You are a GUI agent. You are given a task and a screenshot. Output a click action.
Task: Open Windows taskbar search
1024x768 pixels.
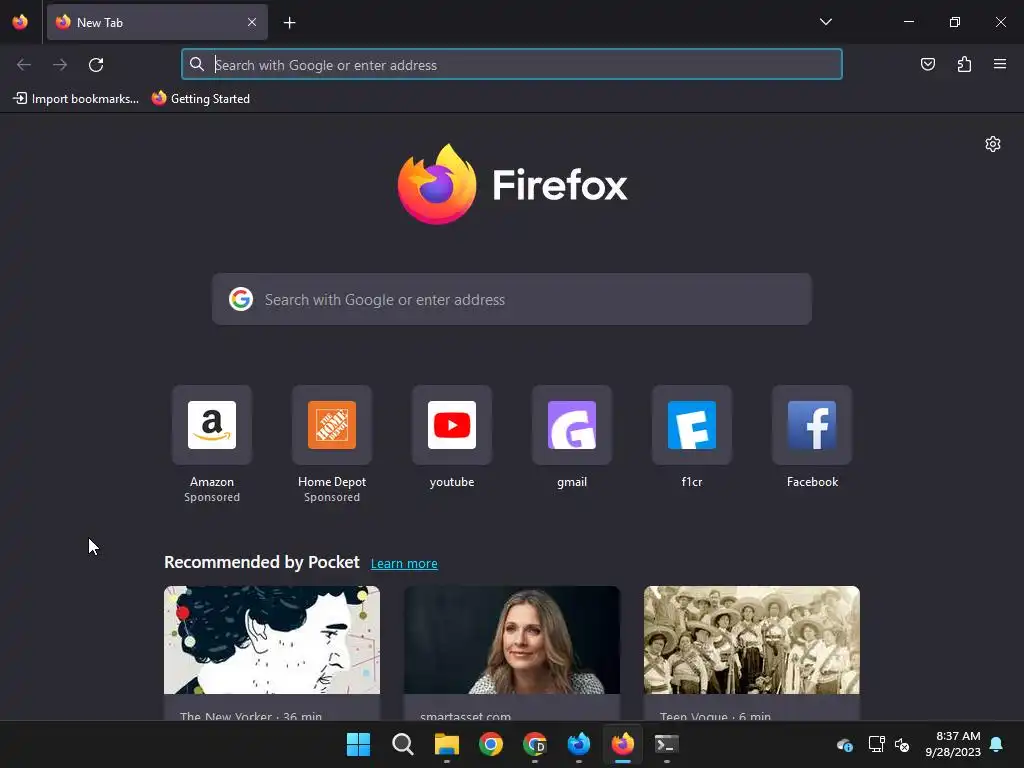pyautogui.click(x=402, y=744)
